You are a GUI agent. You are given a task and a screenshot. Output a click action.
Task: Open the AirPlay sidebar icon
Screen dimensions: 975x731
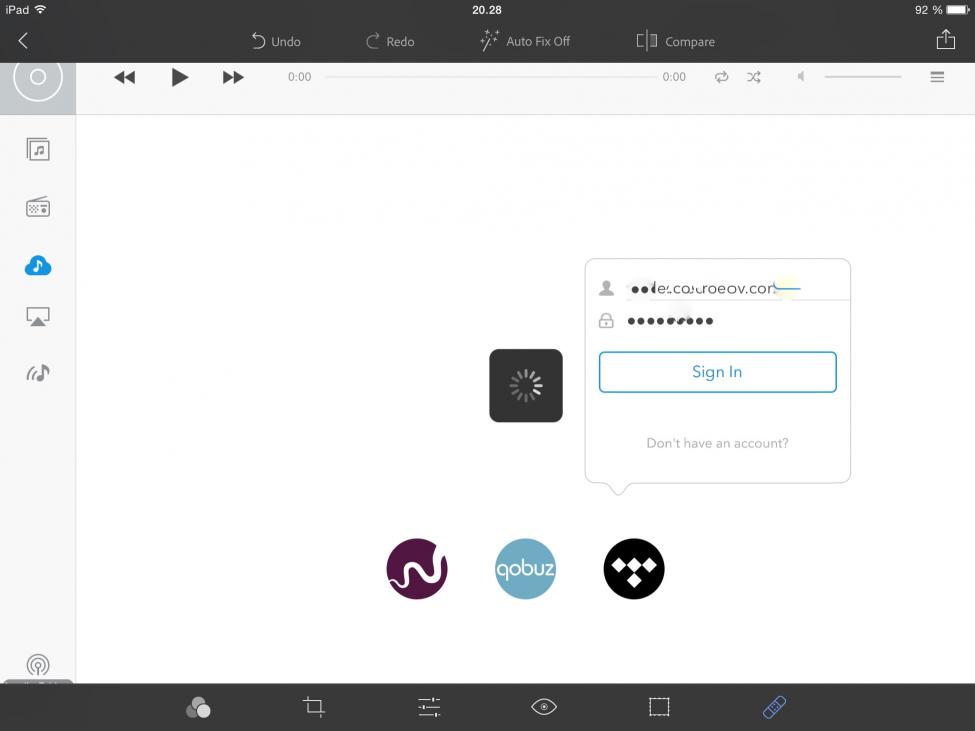click(38, 316)
